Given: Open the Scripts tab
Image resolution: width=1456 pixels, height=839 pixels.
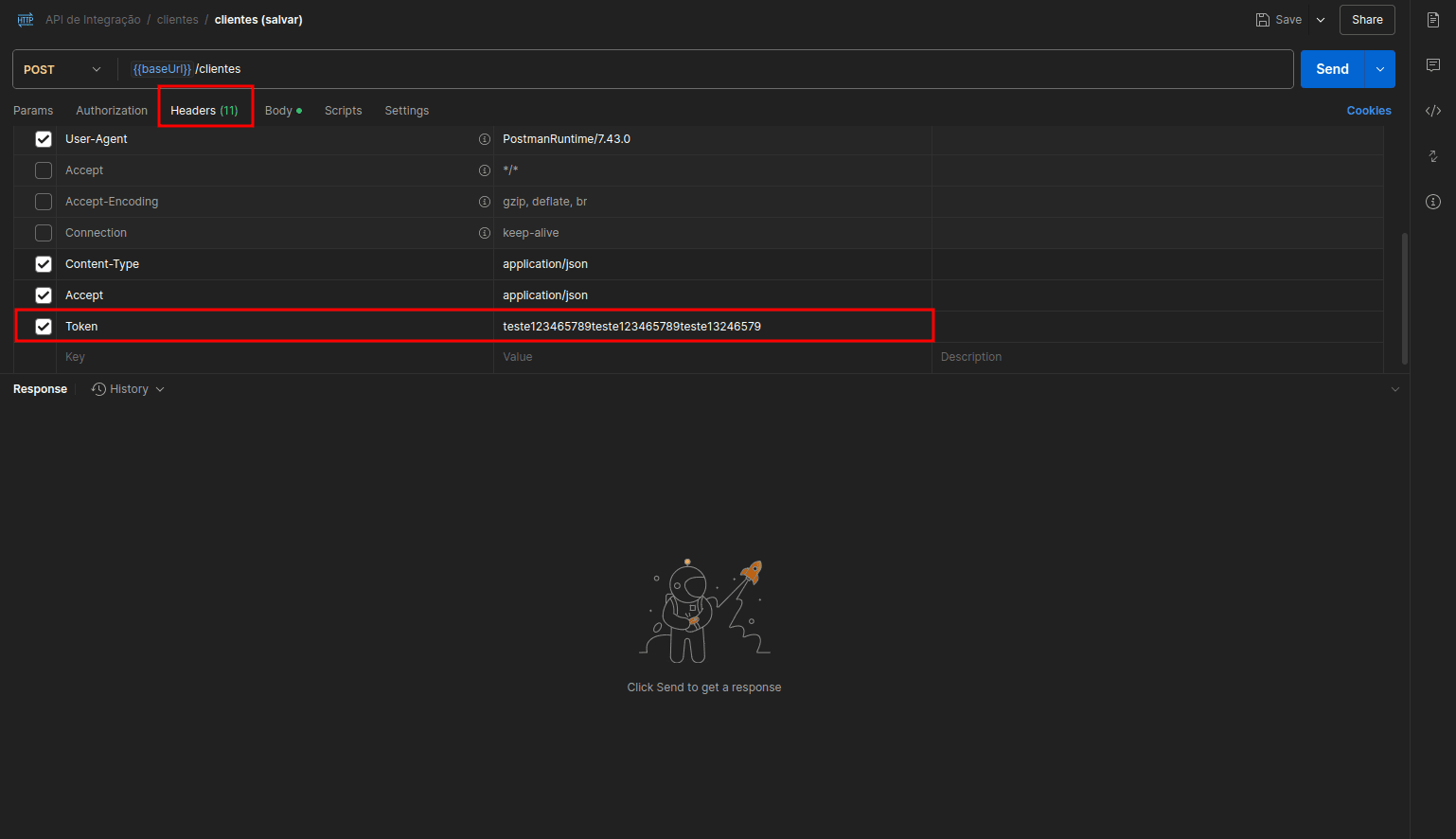Looking at the screenshot, I should click(343, 111).
